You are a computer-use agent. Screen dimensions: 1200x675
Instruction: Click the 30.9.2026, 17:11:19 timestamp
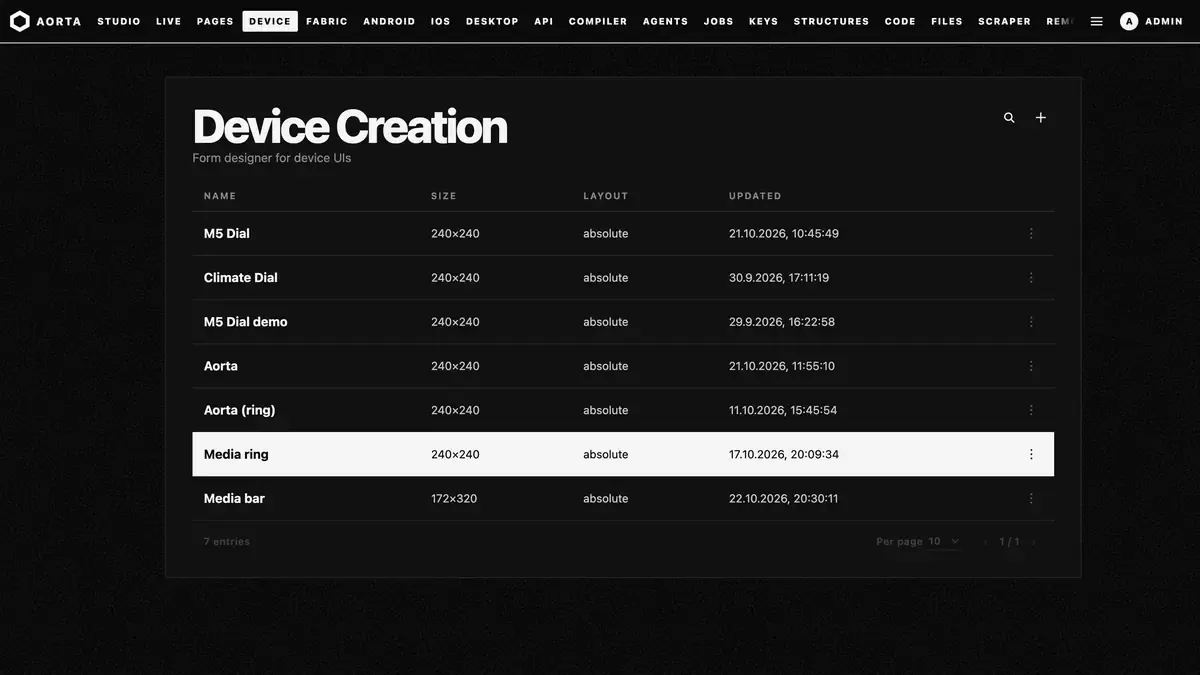[779, 278]
